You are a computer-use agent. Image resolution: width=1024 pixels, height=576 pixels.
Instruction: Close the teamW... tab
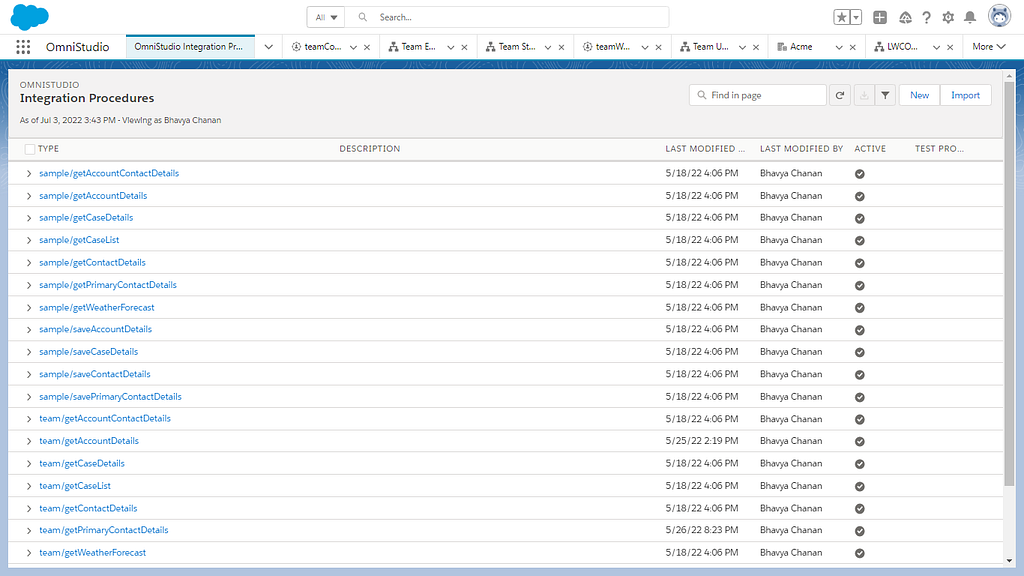point(658,47)
